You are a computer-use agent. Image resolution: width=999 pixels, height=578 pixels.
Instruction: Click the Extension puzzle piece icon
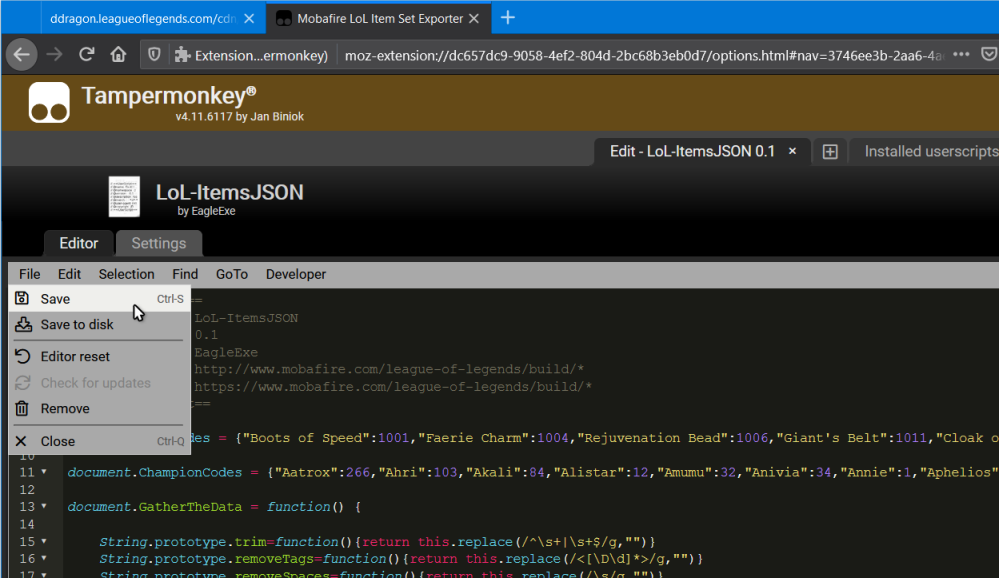click(182, 55)
